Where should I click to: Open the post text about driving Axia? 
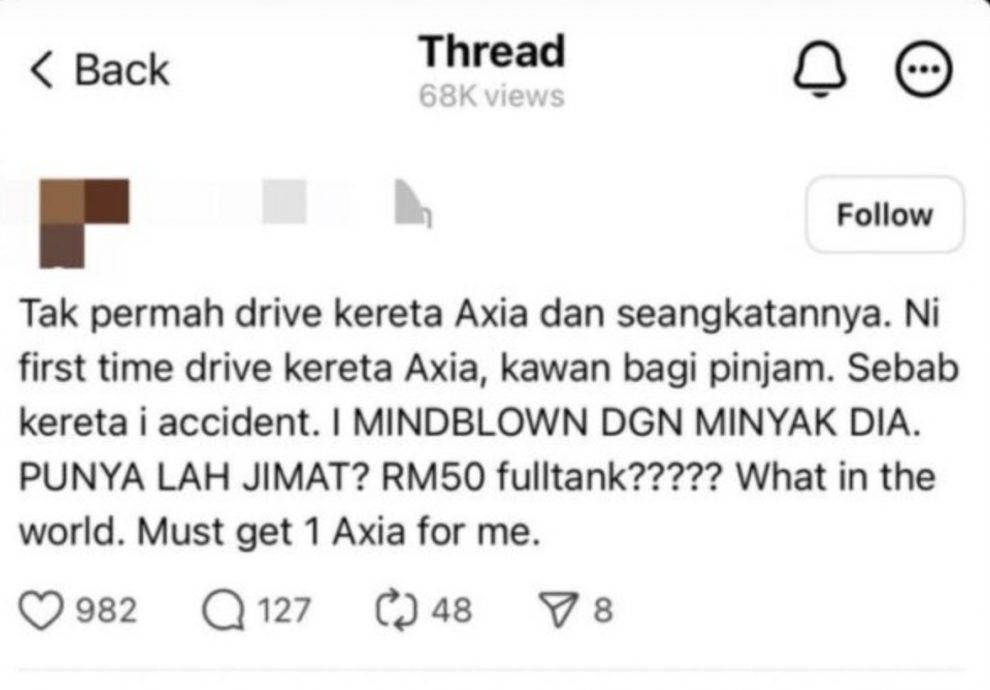point(489,422)
